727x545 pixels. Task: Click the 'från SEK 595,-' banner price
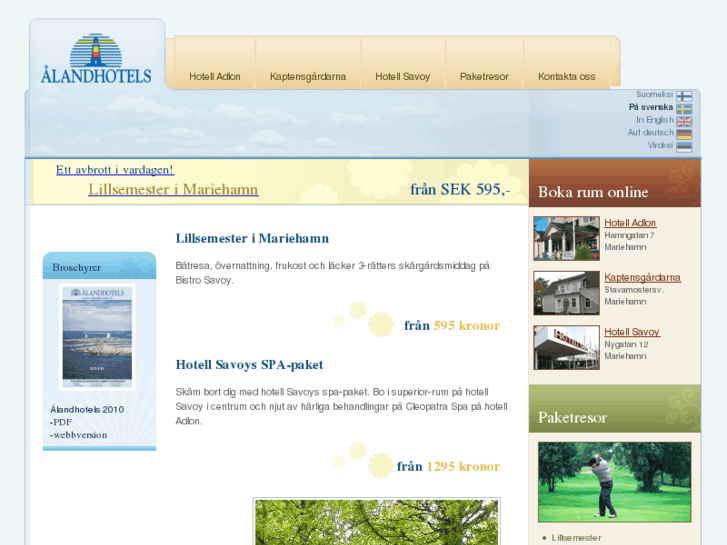pos(460,189)
